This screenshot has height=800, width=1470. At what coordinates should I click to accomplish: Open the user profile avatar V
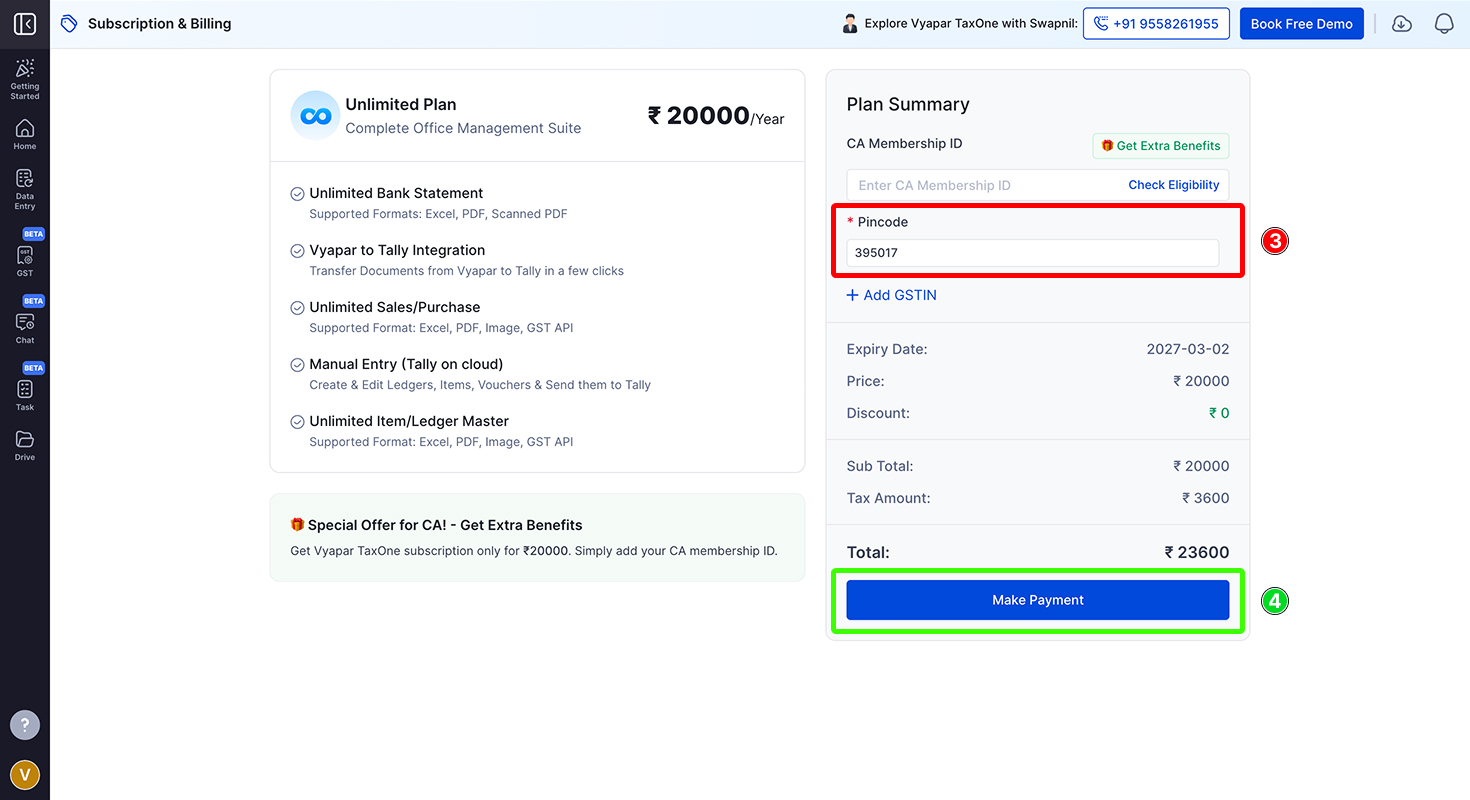tap(25, 774)
